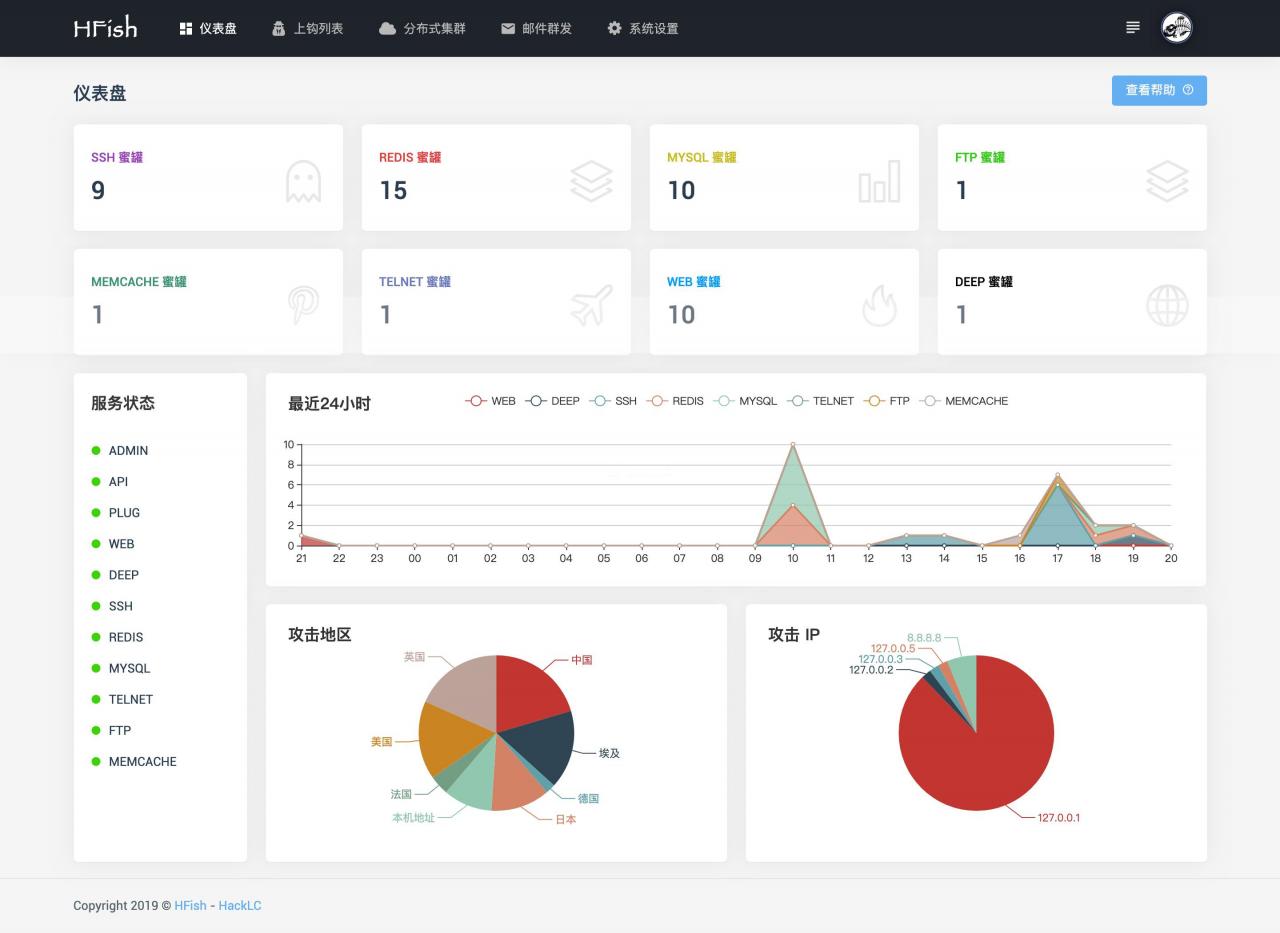
Task: Click the HFish fish avatar icon
Action: point(1177,27)
